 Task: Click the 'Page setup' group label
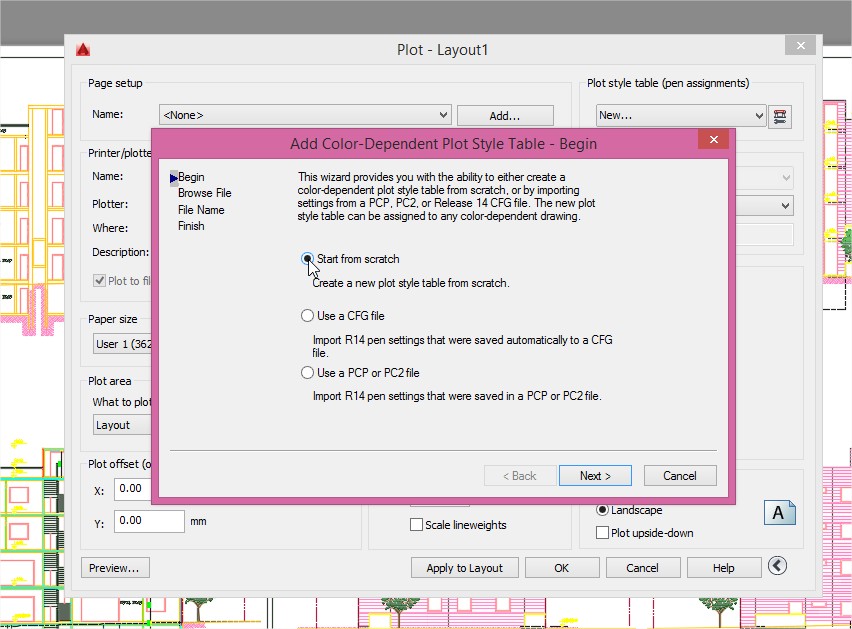(x=115, y=83)
